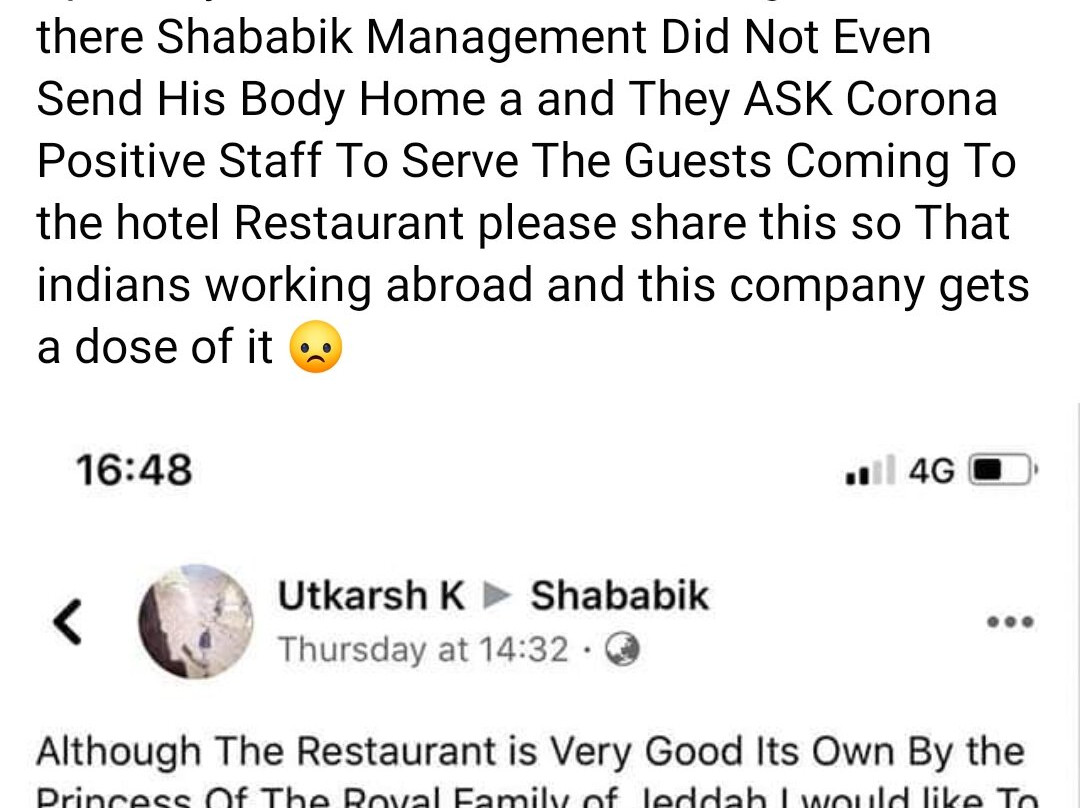Click the line starting "there Shababik Management"

484,37
